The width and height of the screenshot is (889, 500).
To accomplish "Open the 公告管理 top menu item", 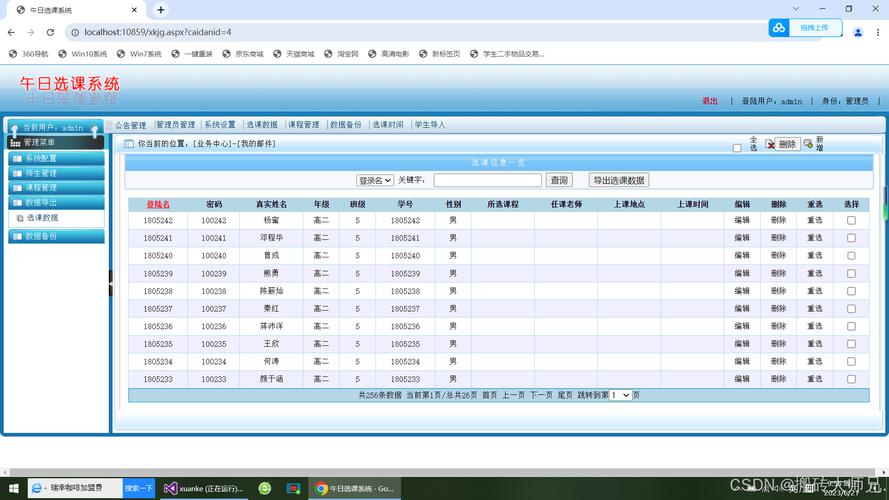I will point(130,125).
